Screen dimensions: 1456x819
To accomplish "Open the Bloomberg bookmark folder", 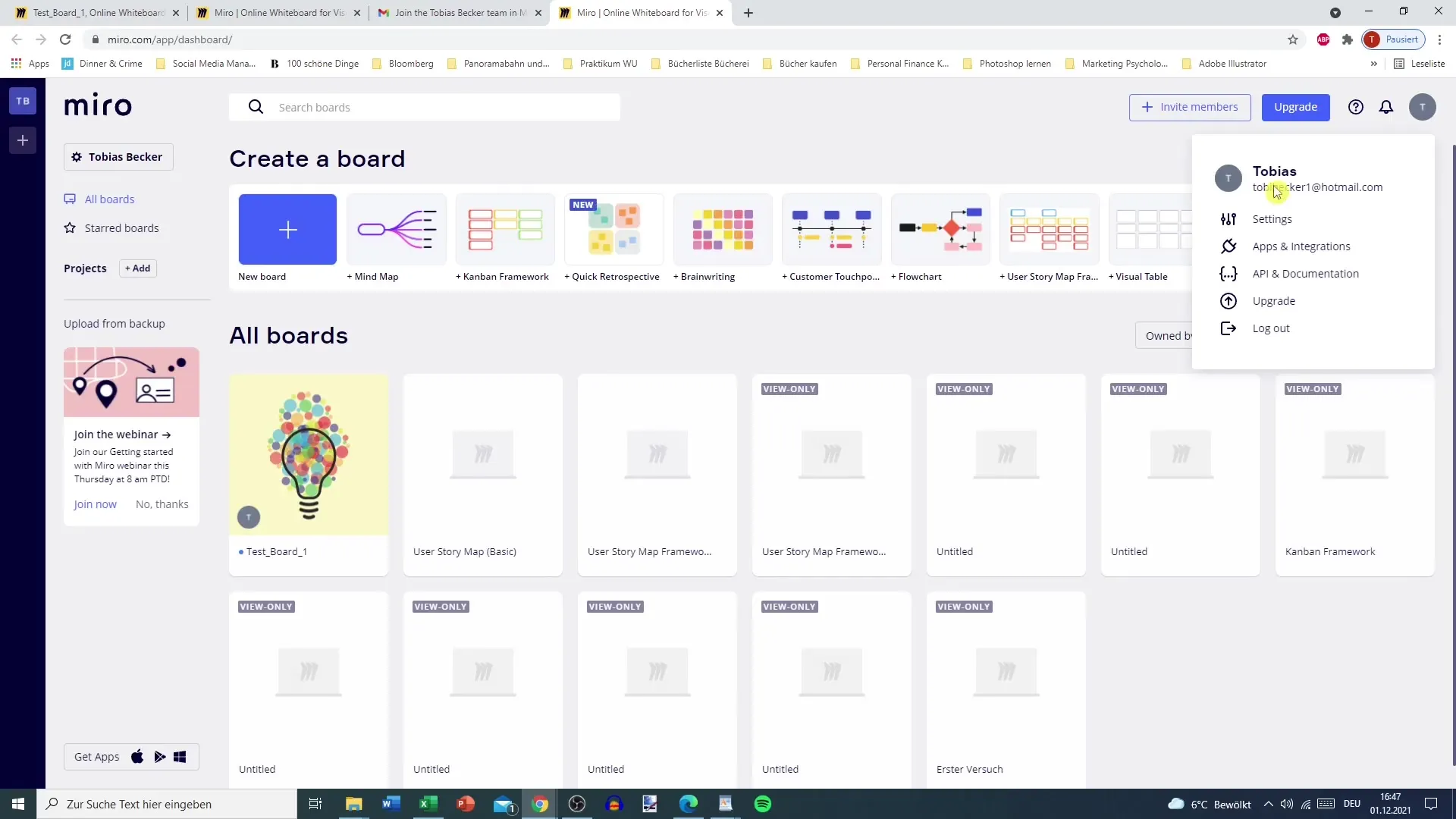I will [x=403, y=64].
